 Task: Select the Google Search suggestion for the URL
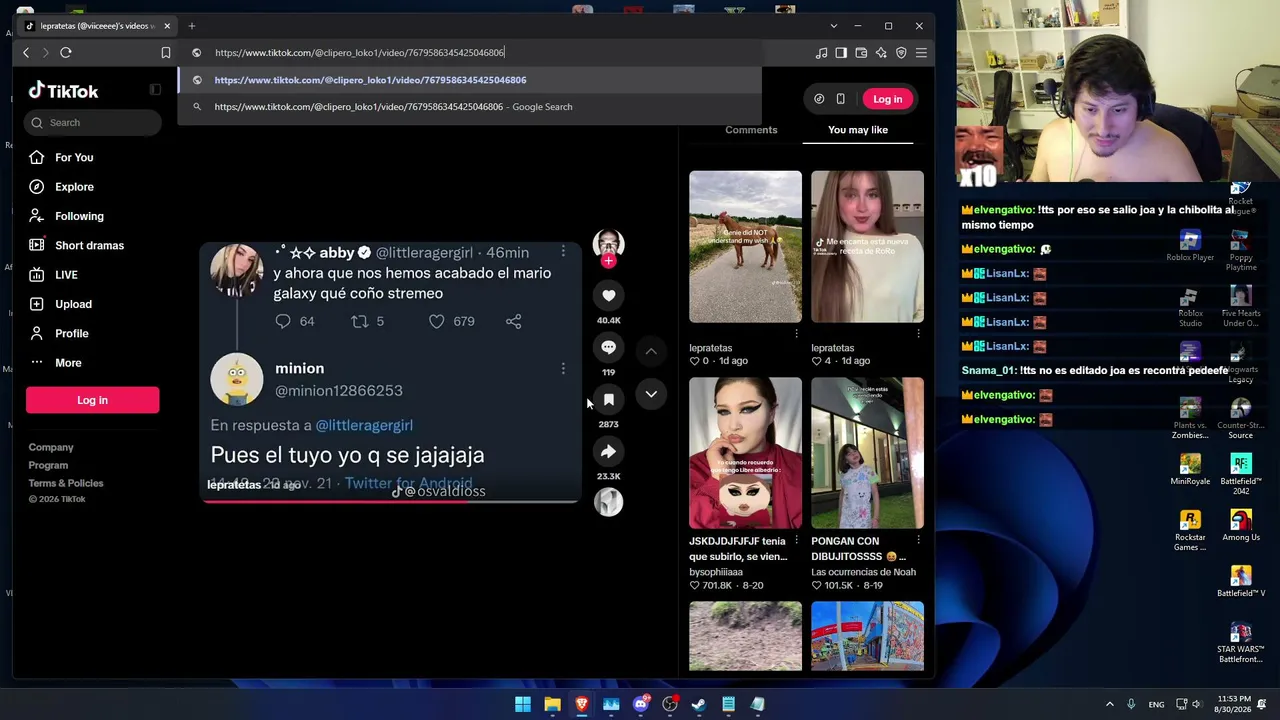pyautogui.click(x=469, y=107)
